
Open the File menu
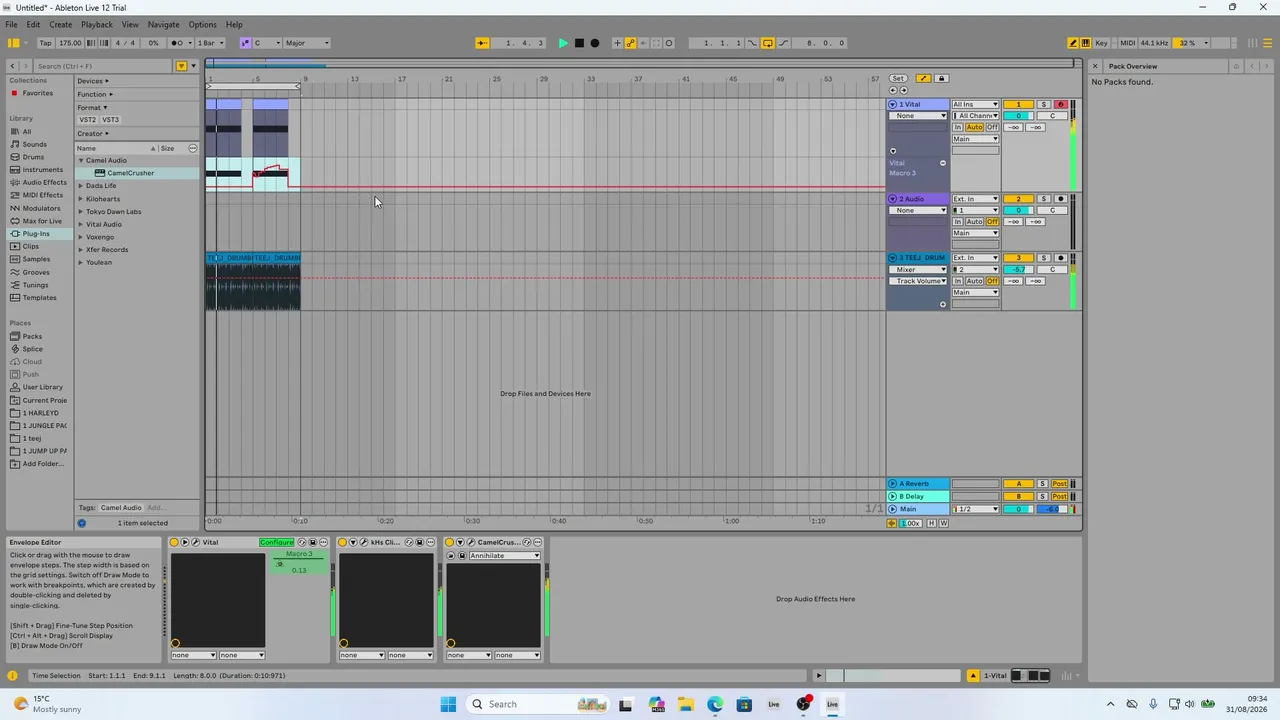[x=11, y=24]
